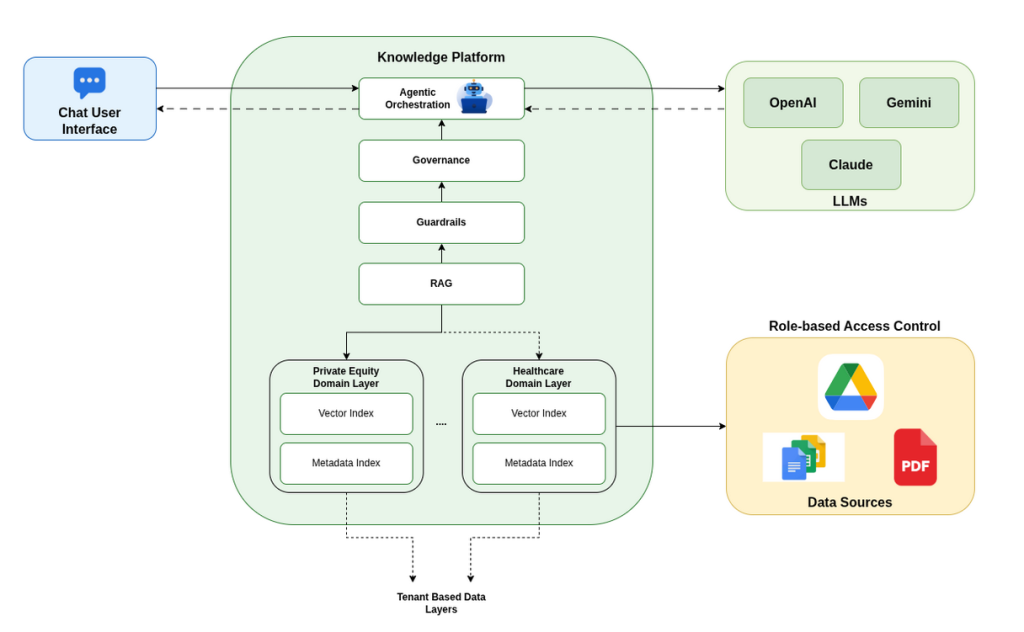The image size is (1024, 632).
Task: Click the Gemini block in LLMs
Action: [x=909, y=102]
